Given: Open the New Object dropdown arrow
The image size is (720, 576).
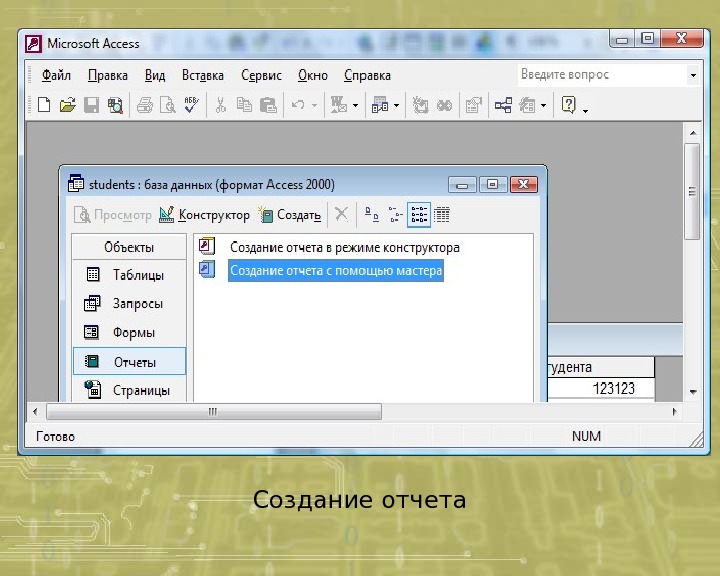Looking at the screenshot, I should [544, 105].
